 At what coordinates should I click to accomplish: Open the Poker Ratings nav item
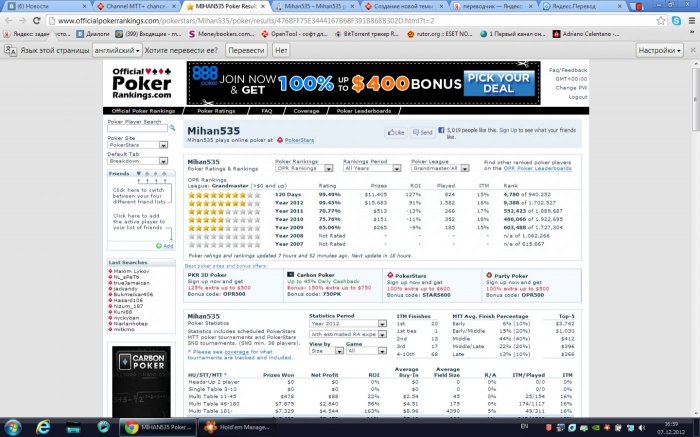coord(216,111)
